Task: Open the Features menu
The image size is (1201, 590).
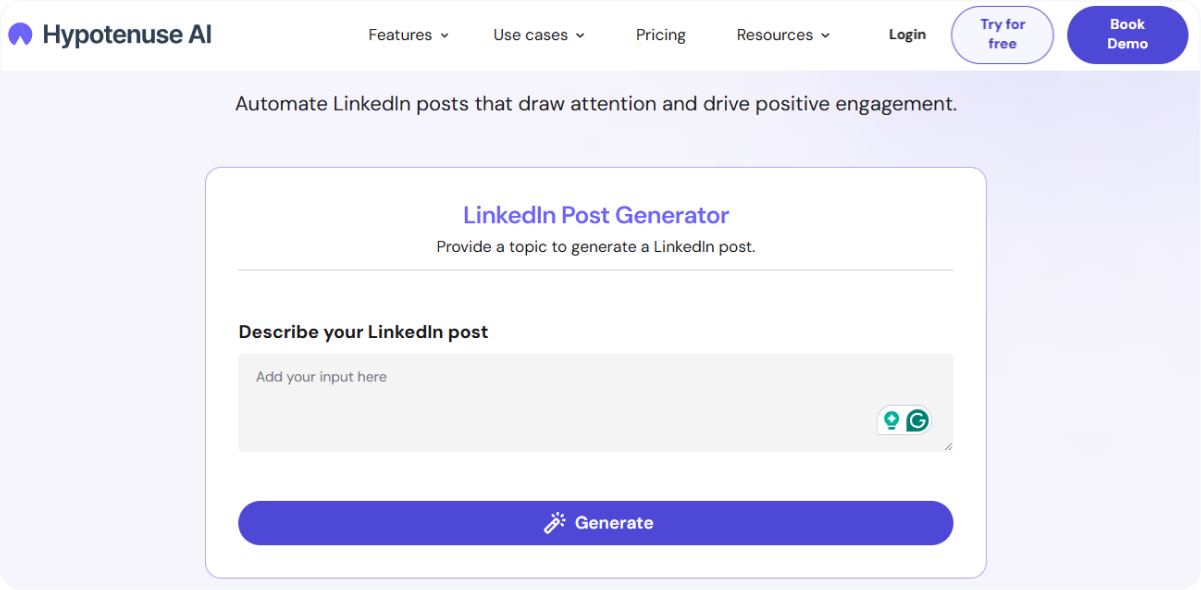Action: point(400,35)
